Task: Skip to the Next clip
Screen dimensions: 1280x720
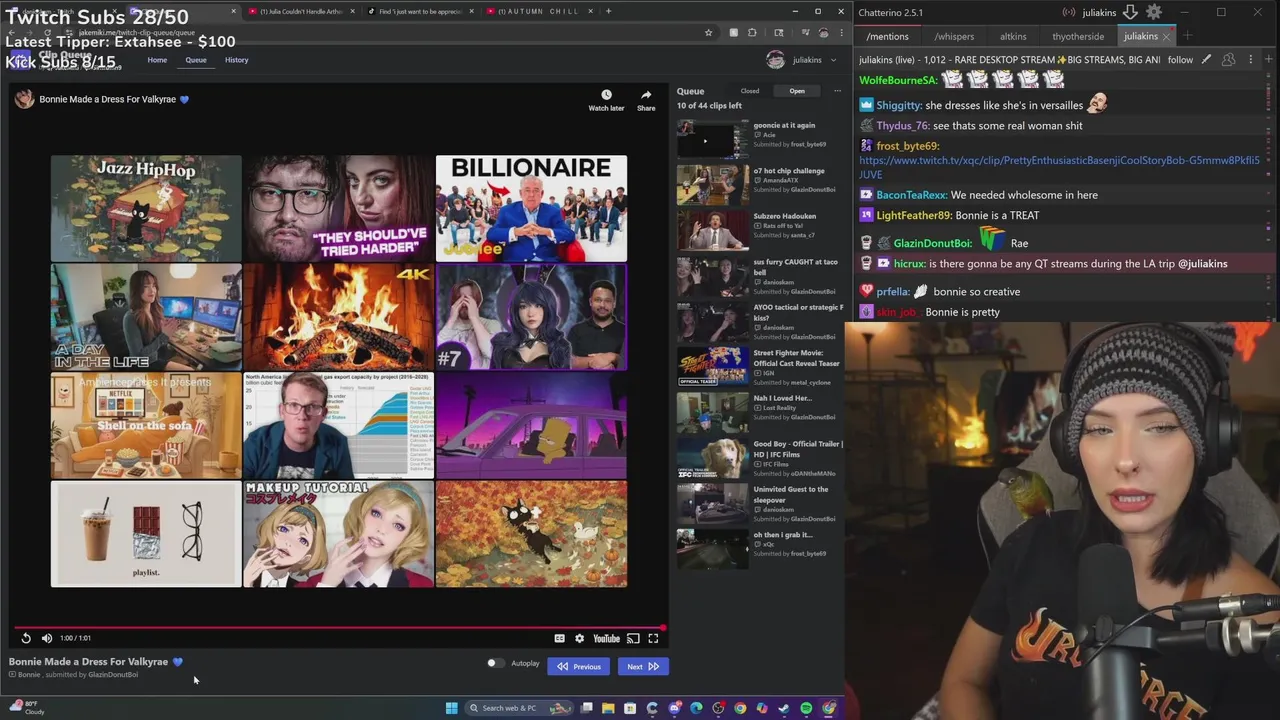Action: coord(643,666)
